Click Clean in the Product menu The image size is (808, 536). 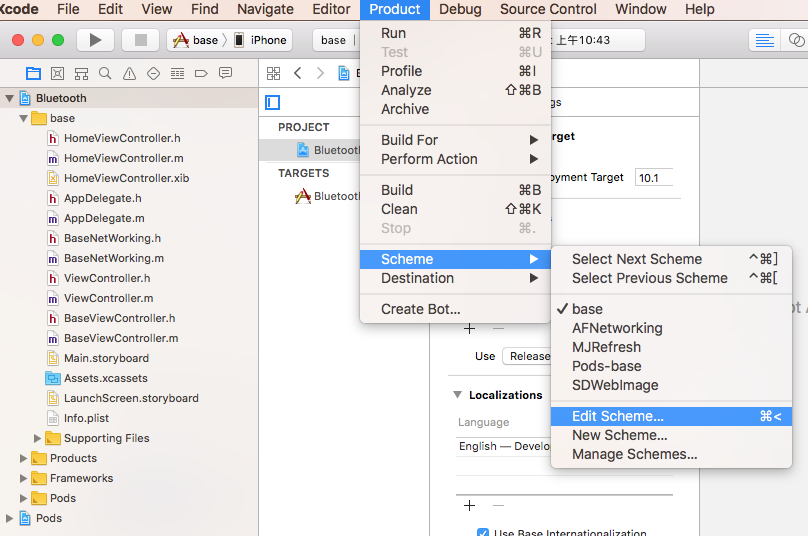(456, 209)
